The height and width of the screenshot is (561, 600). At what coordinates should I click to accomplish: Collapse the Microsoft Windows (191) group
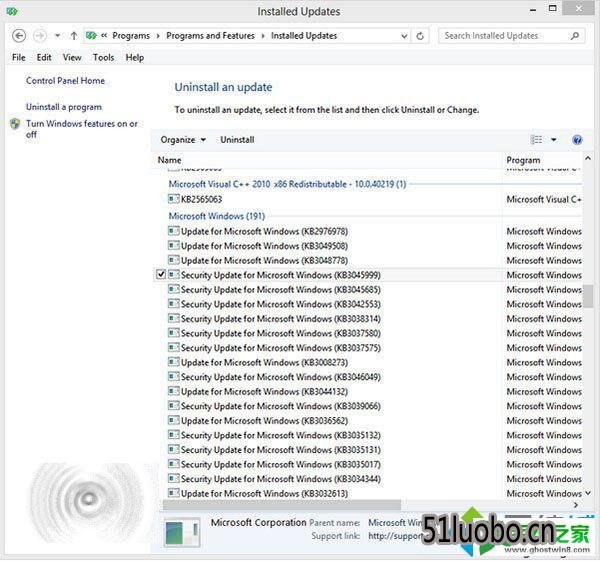[x=217, y=216]
